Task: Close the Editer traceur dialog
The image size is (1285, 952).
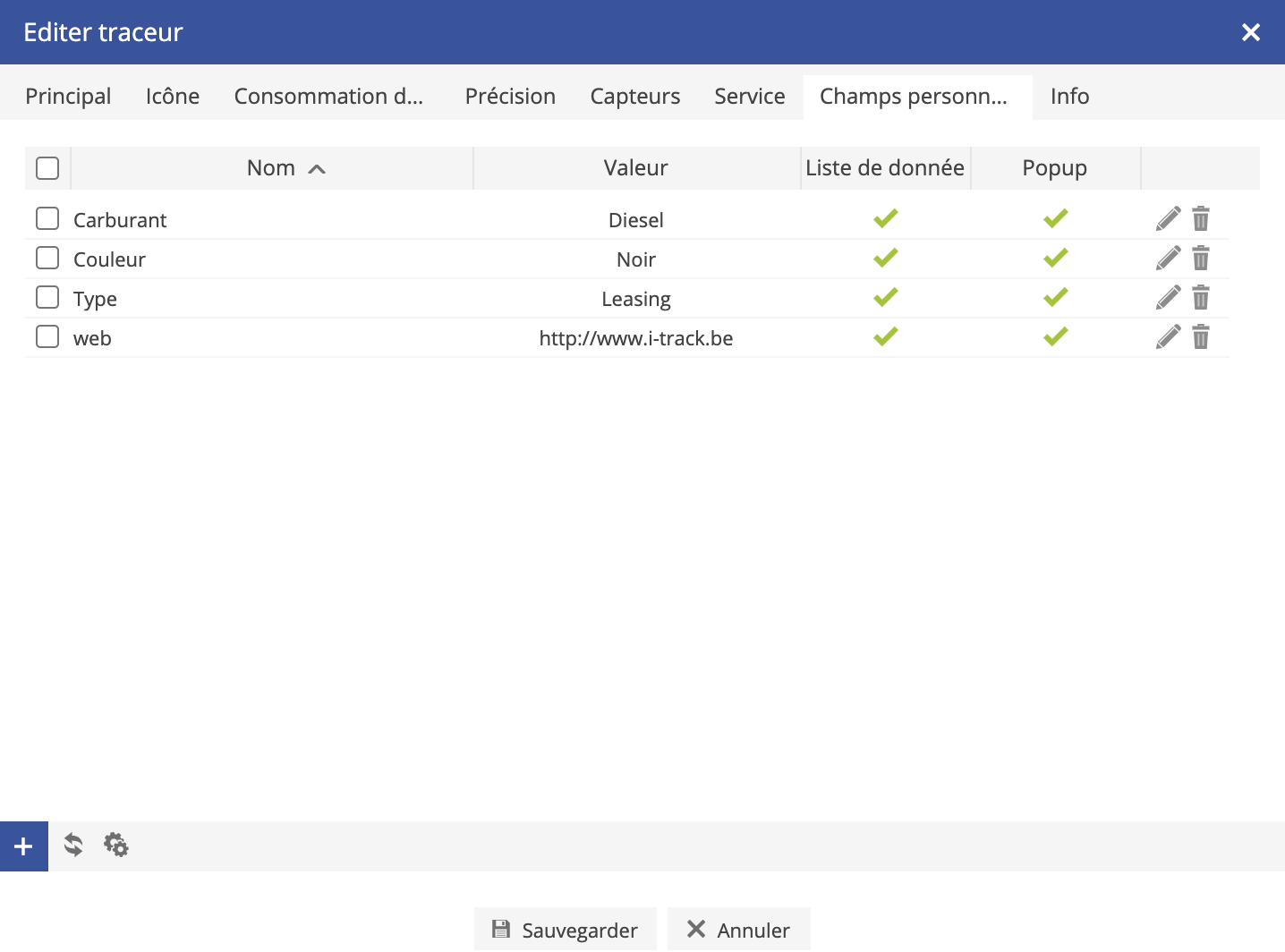Action: [x=1250, y=33]
